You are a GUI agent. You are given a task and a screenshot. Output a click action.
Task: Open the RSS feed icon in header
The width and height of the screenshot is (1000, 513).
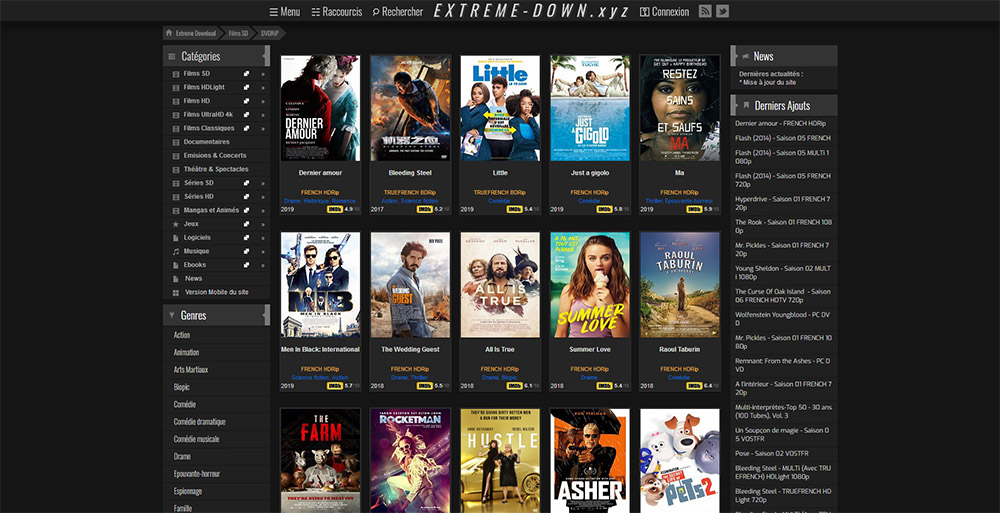(705, 11)
